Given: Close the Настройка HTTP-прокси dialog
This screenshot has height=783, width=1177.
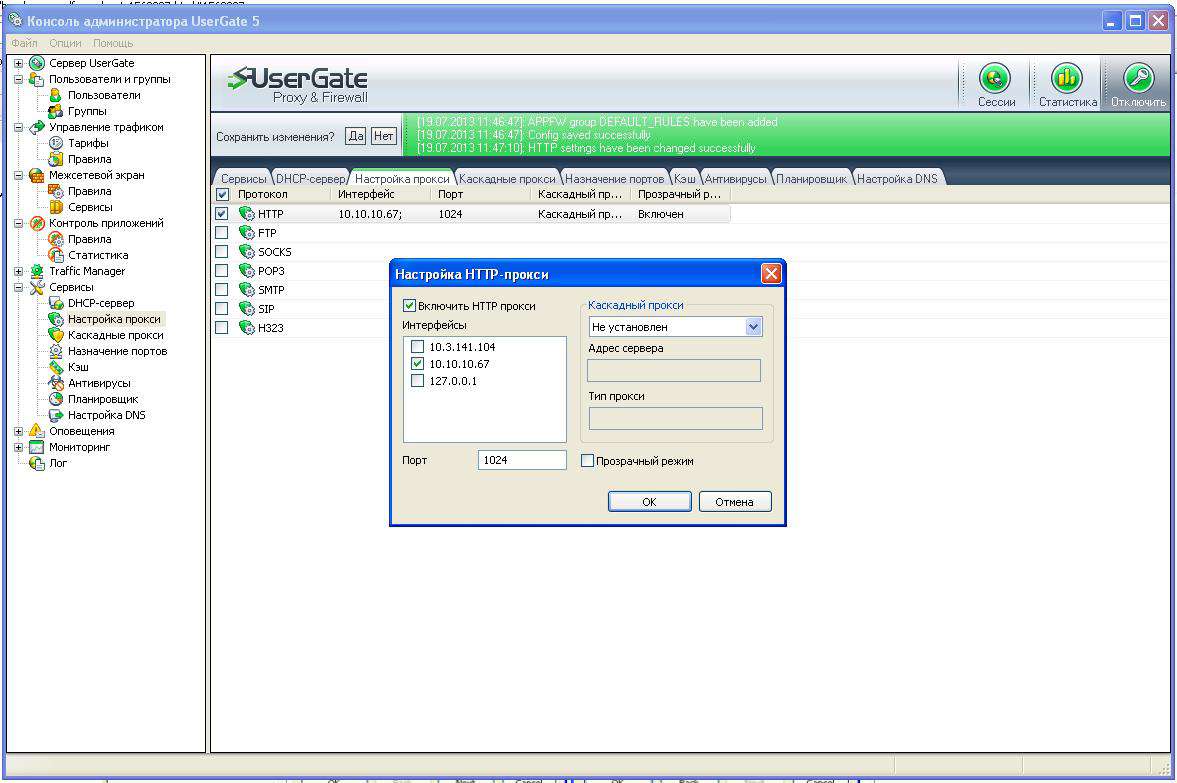Looking at the screenshot, I should [771, 273].
